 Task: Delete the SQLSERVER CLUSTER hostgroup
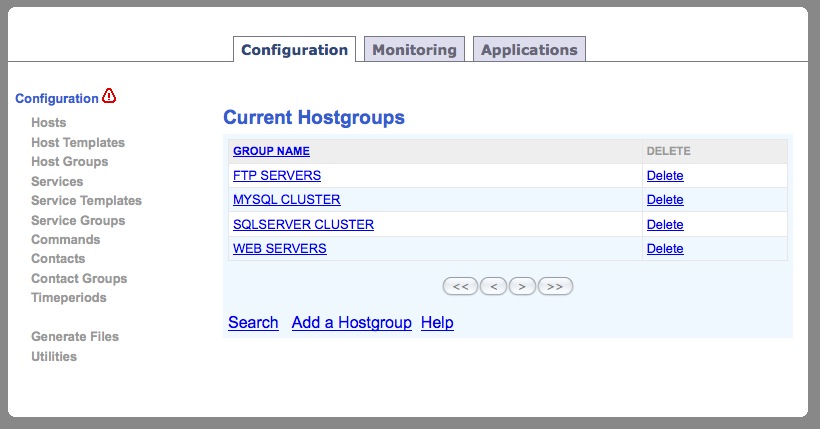[665, 224]
